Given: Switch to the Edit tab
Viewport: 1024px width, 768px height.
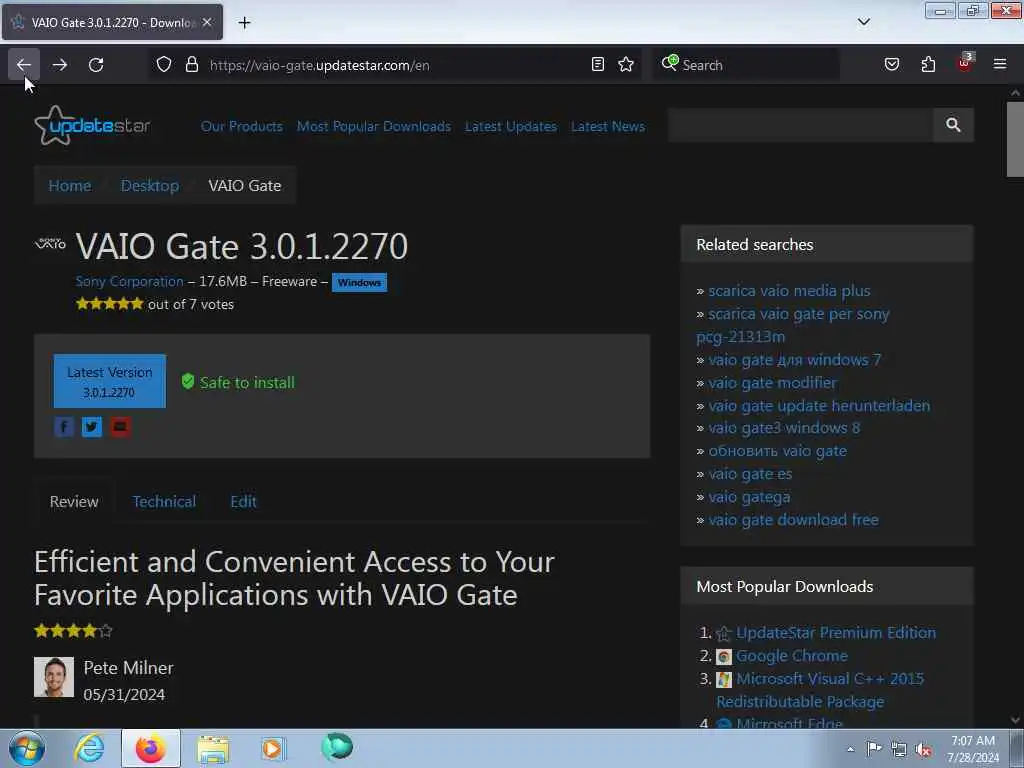Looking at the screenshot, I should [243, 502].
